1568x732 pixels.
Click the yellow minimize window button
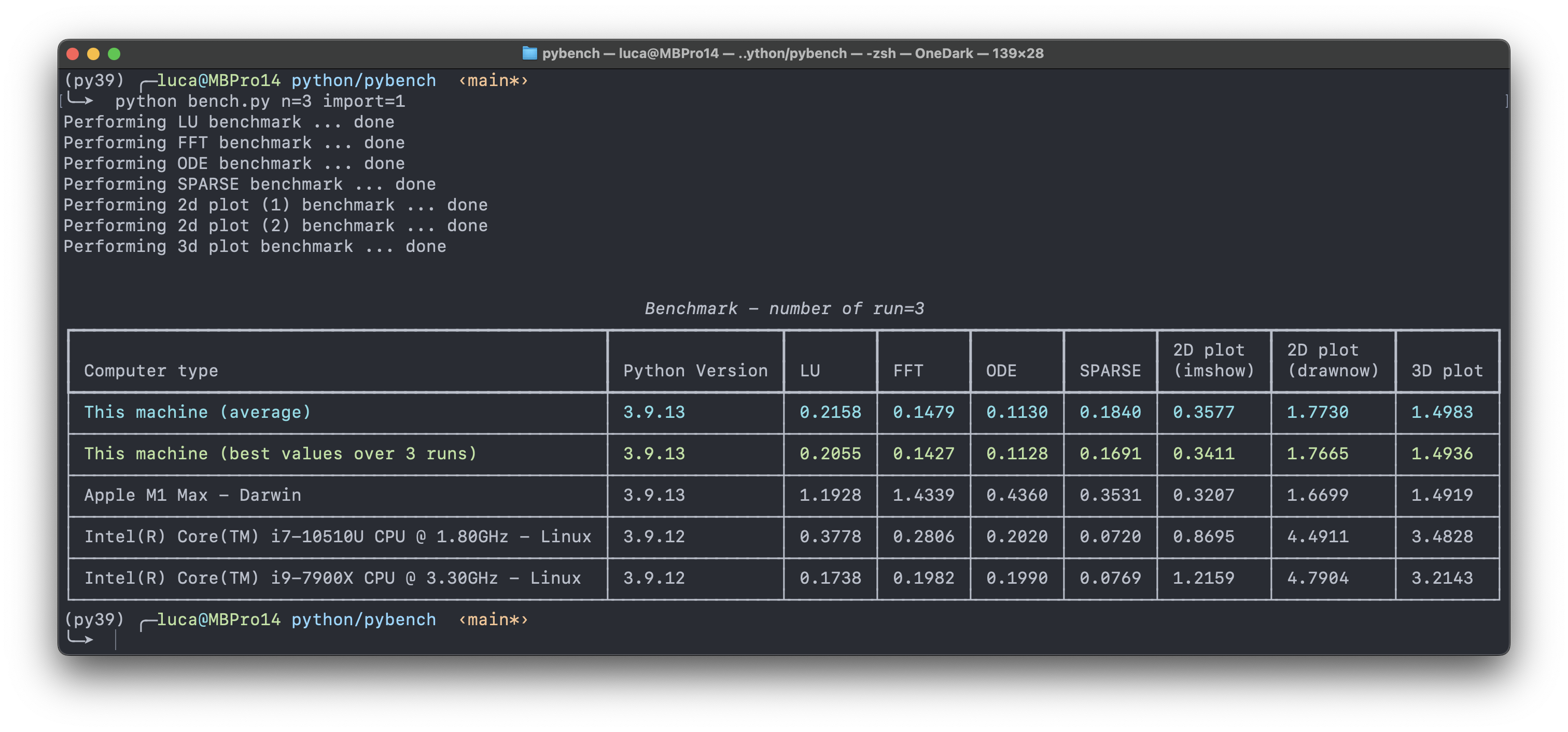(93, 53)
